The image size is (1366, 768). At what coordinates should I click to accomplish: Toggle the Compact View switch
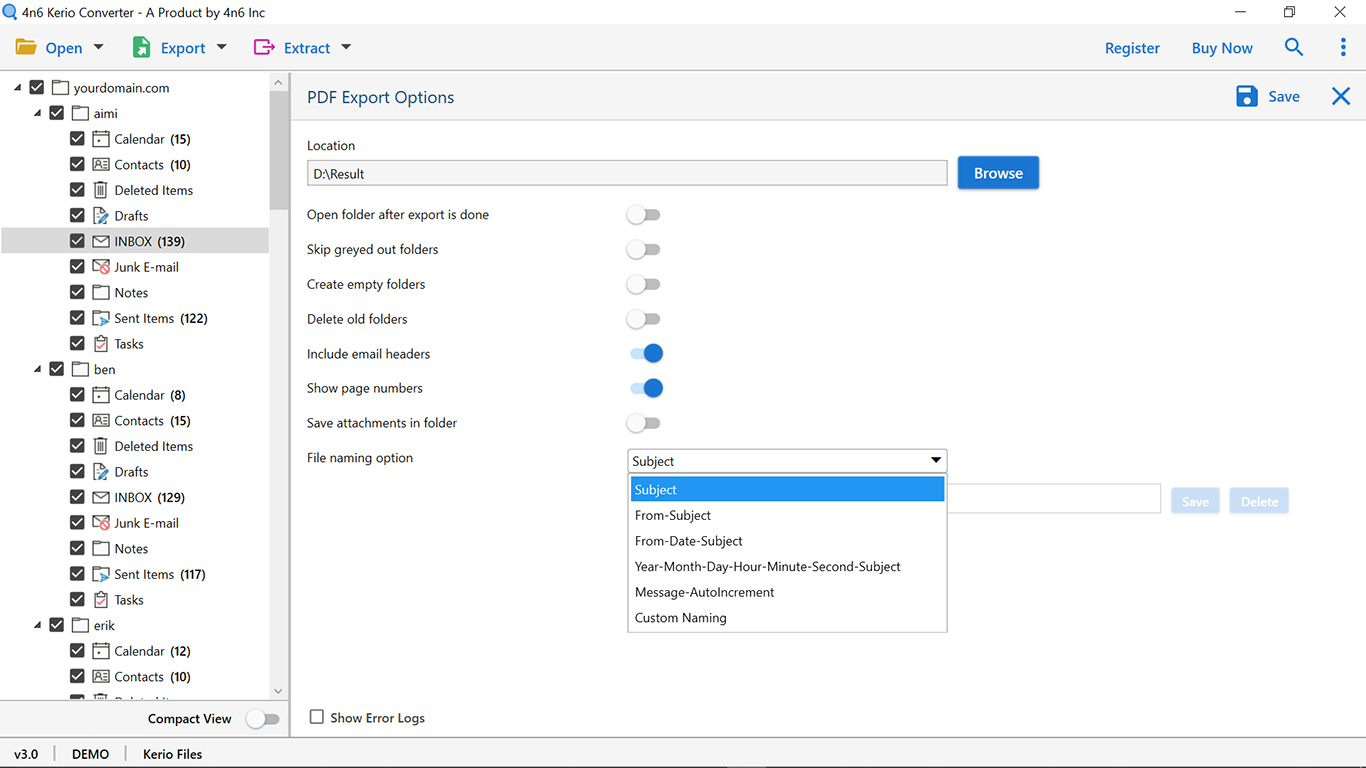pyautogui.click(x=263, y=719)
